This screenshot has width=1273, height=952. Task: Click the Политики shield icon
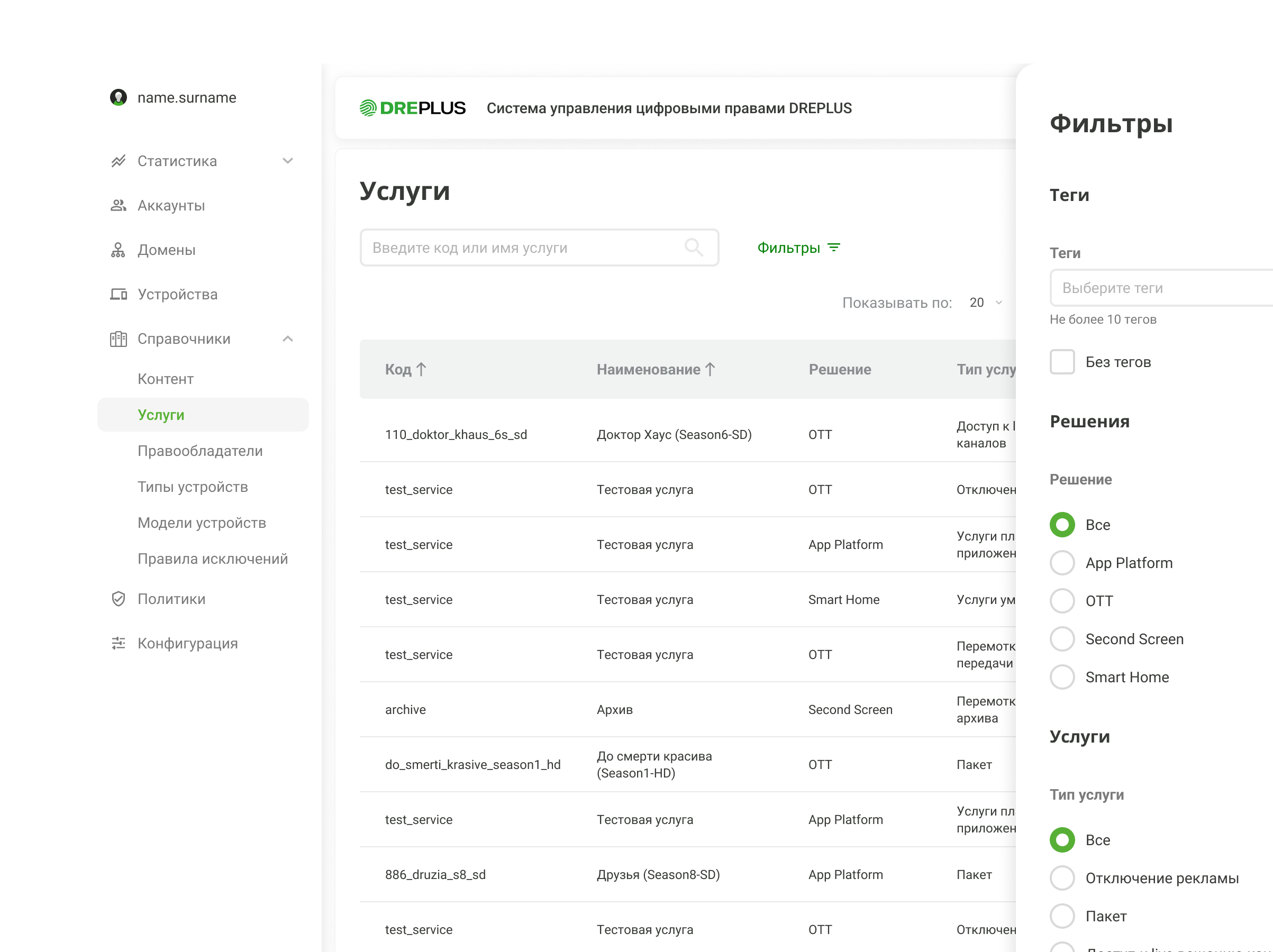pos(119,599)
